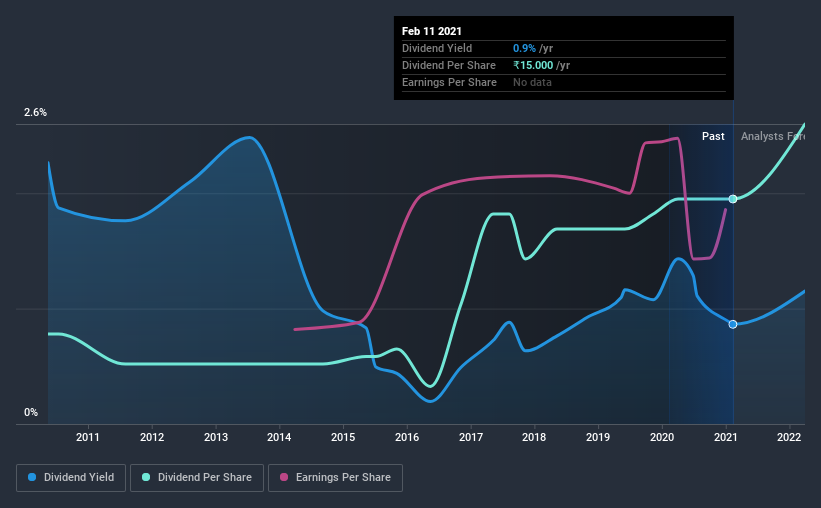821x508 pixels.
Task: Click the pink Earnings Per Share legend dot
Action: (x=284, y=477)
